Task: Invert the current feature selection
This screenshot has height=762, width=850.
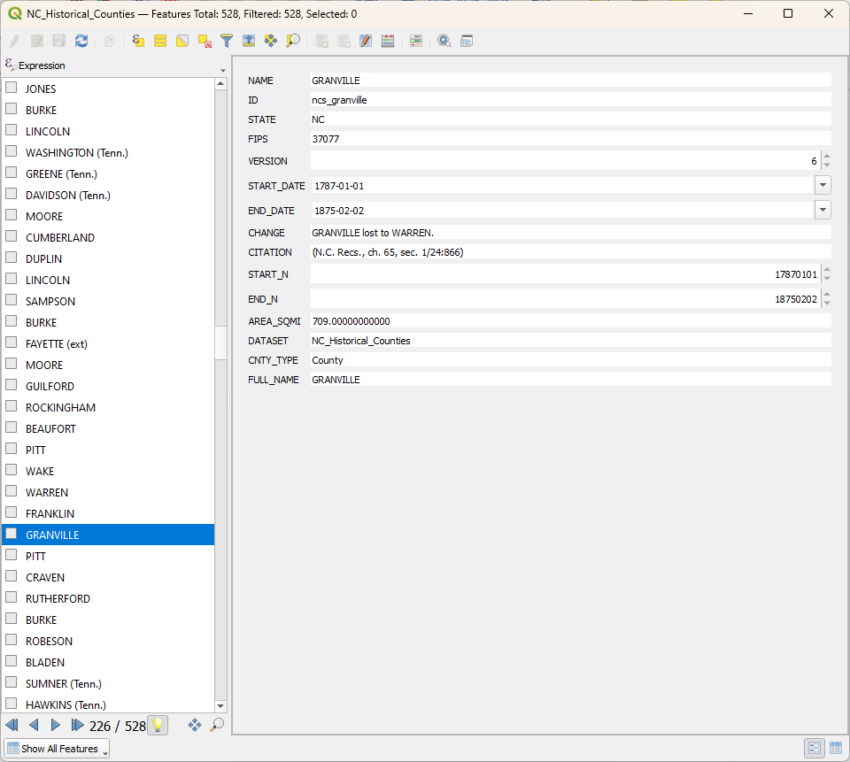Action: coord(181,40)
